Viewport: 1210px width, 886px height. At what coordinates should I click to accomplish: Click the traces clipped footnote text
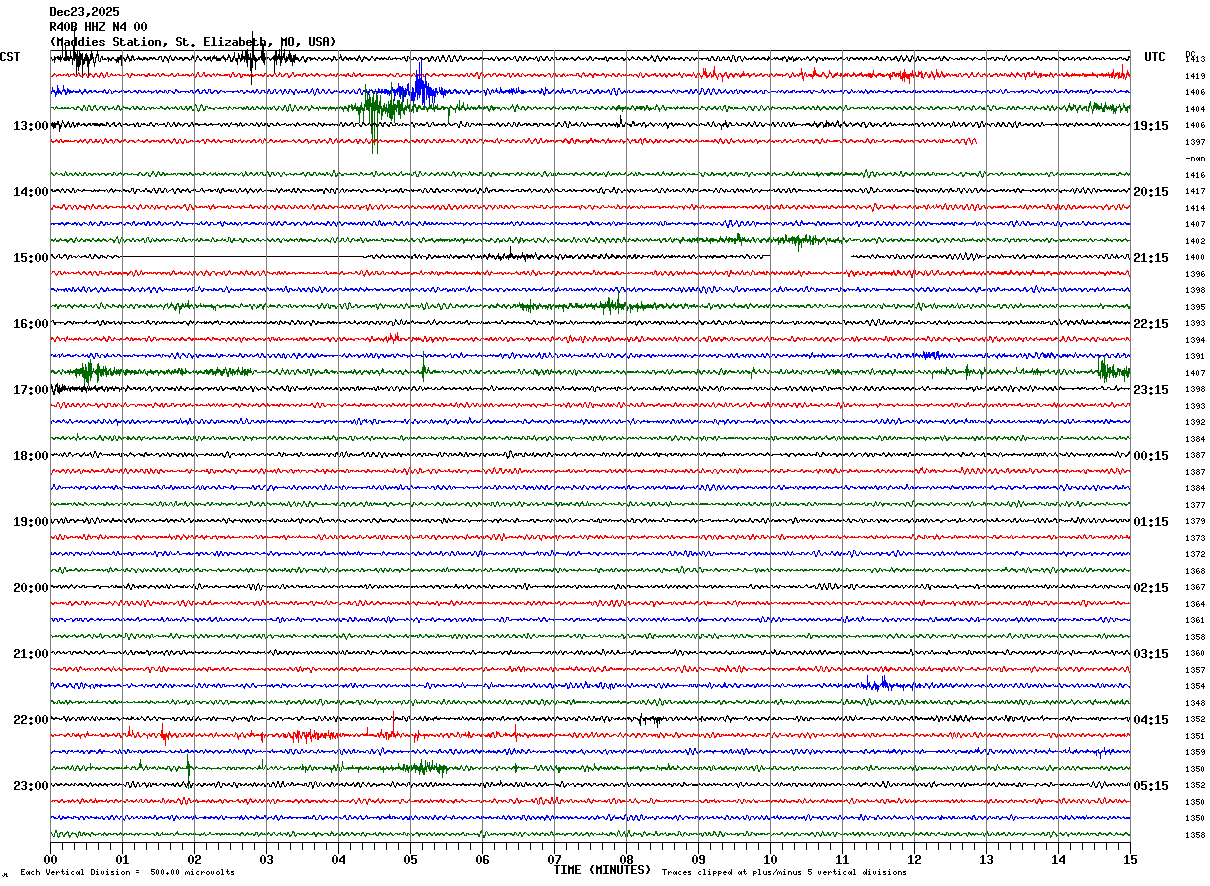[x=784, y=873]
